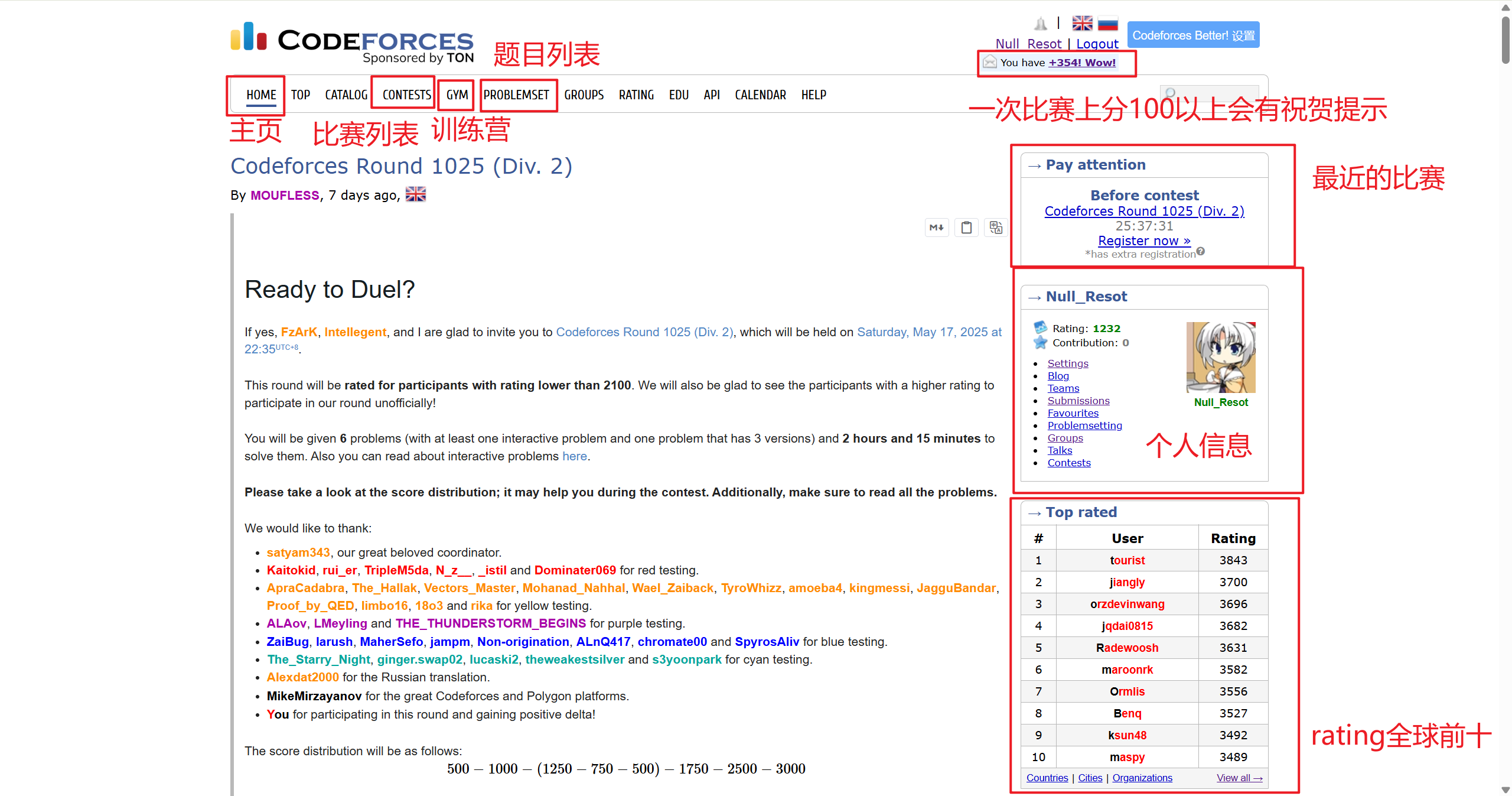Image resolution: width=1512 pixels, height=796 pixels.
Task: Open the Submissions link in profile panel
Action: [1078, 401]
